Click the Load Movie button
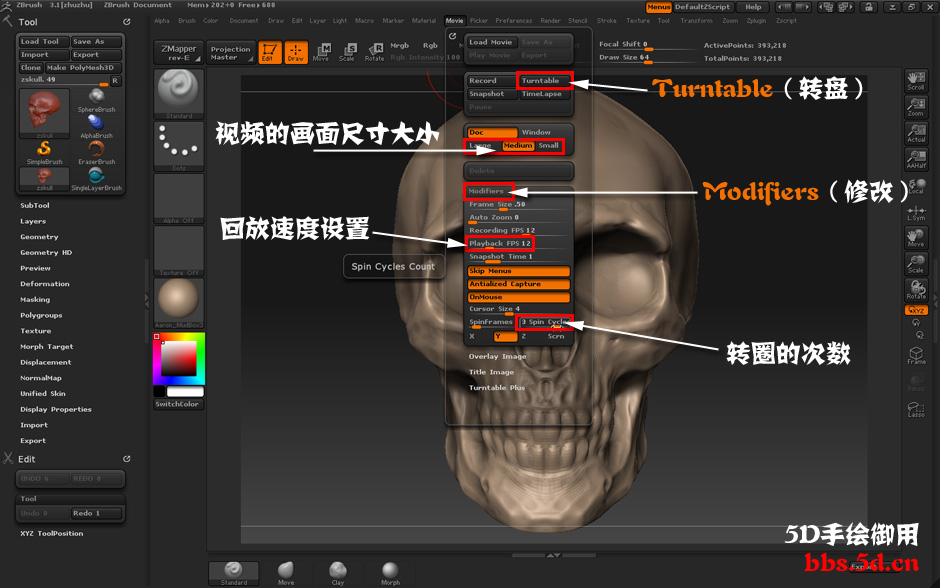Image resolution: width=940 pixels, height=588 pixels. (x=491, y=42)
